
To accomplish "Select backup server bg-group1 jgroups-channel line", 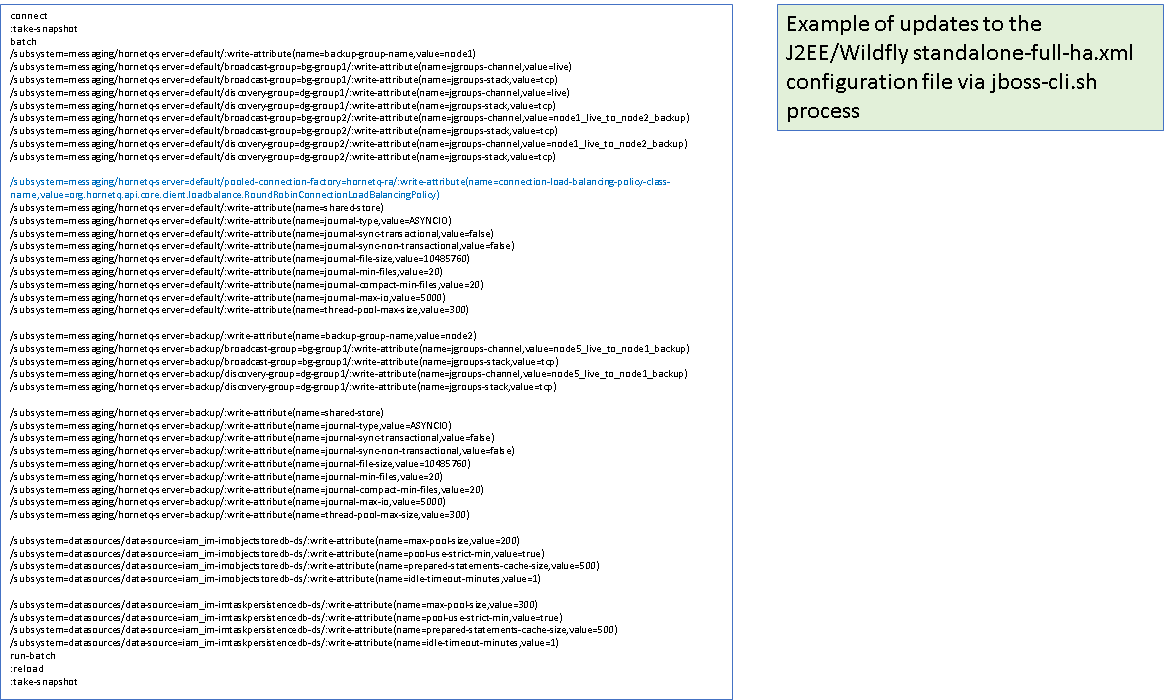I will (x=350, y=349).
